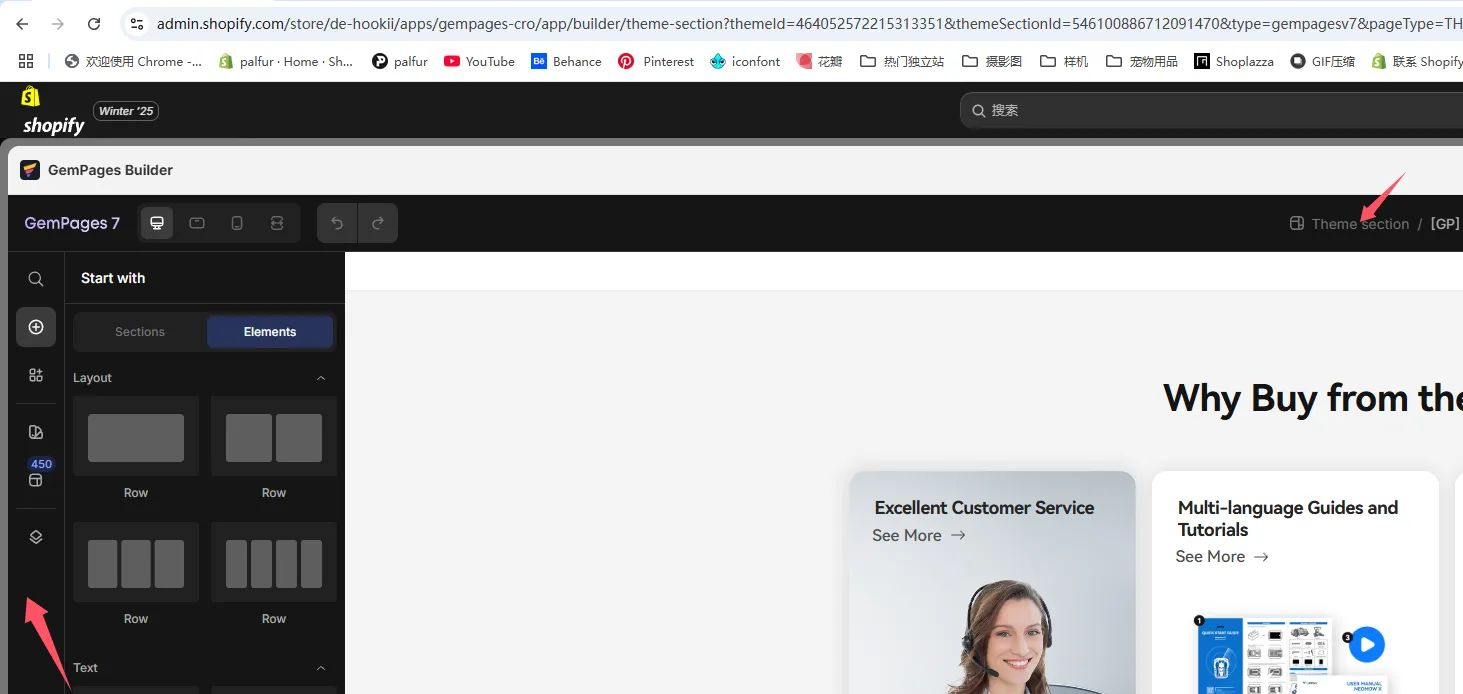Open the template library icon with 450 badge

point(36,479)
